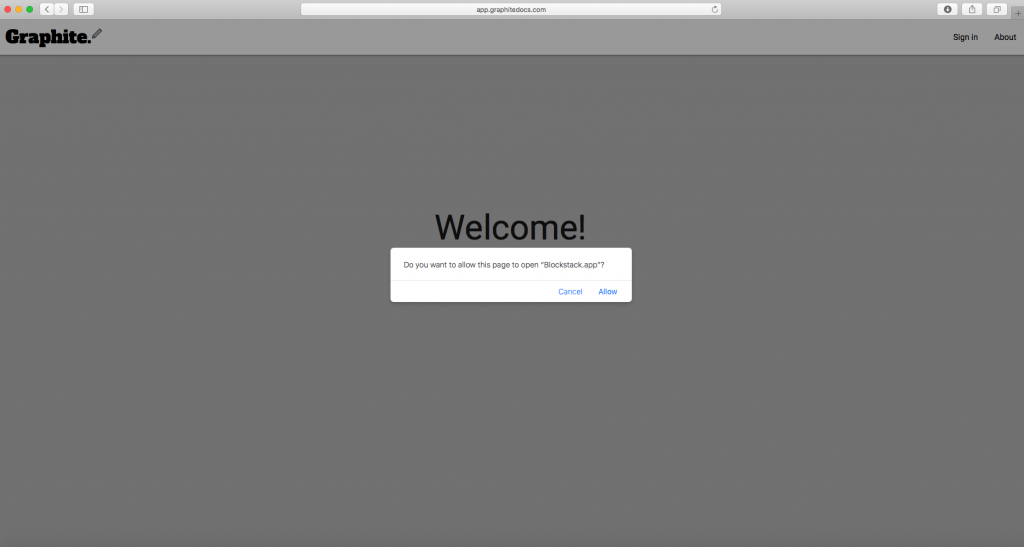Click Allow in the Blockstack.app dialog
1024x547 pixels.
click(x=607, y=292)
